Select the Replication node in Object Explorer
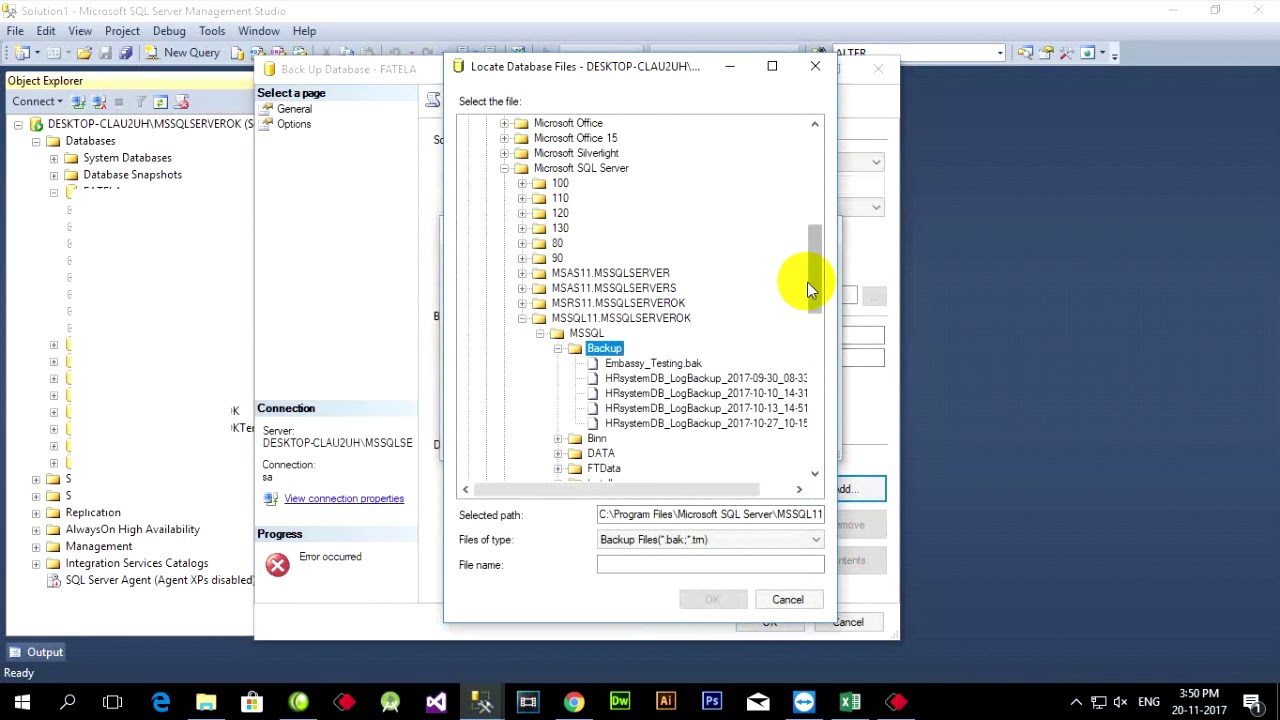The image size is (1280, 720). point(93,513)
